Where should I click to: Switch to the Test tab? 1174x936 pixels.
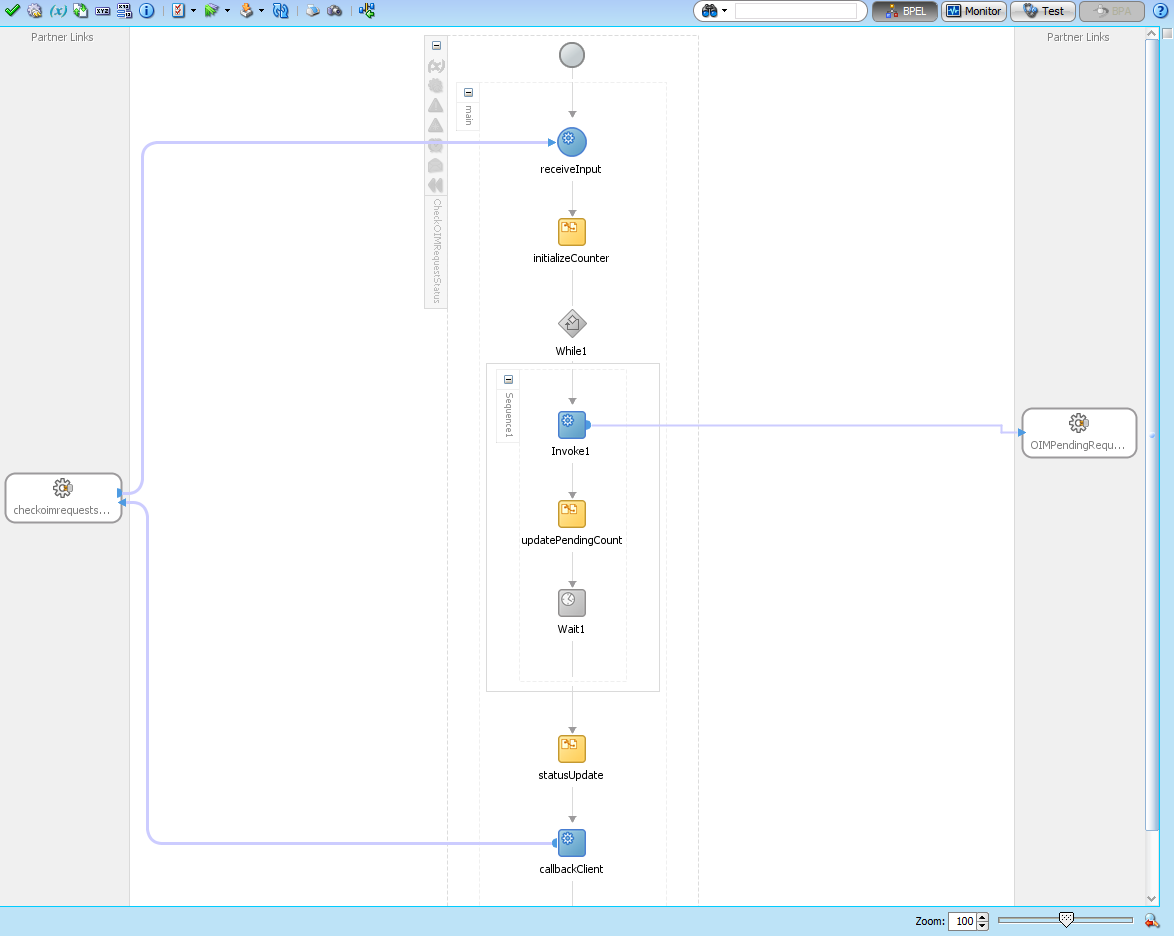(x=1042, y=11)
